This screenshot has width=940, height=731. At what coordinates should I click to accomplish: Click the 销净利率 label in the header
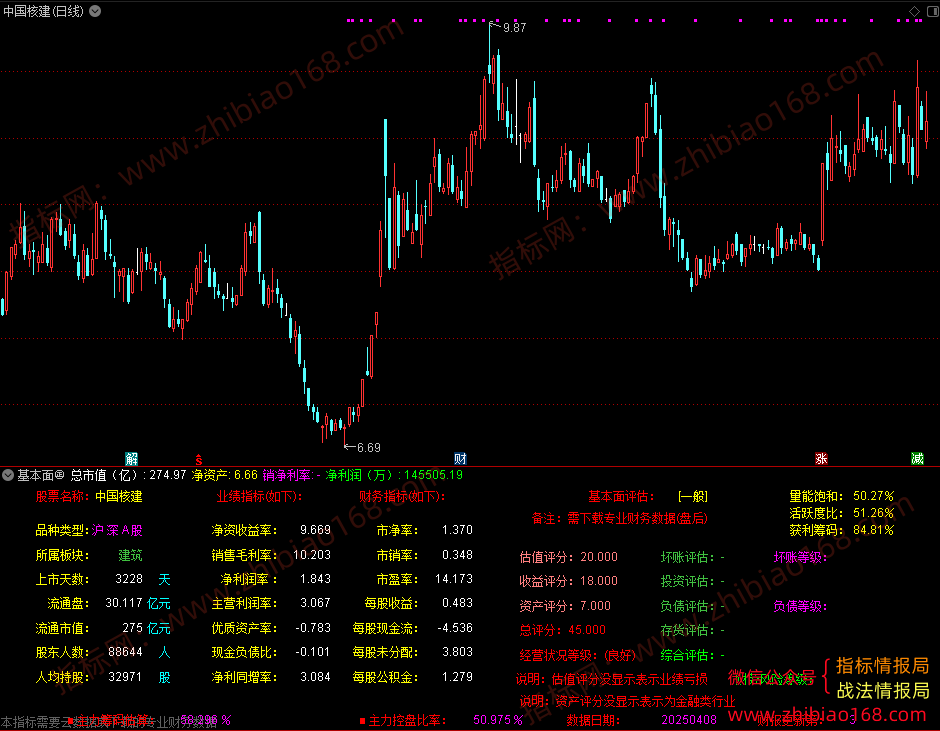tap(288, 476)
